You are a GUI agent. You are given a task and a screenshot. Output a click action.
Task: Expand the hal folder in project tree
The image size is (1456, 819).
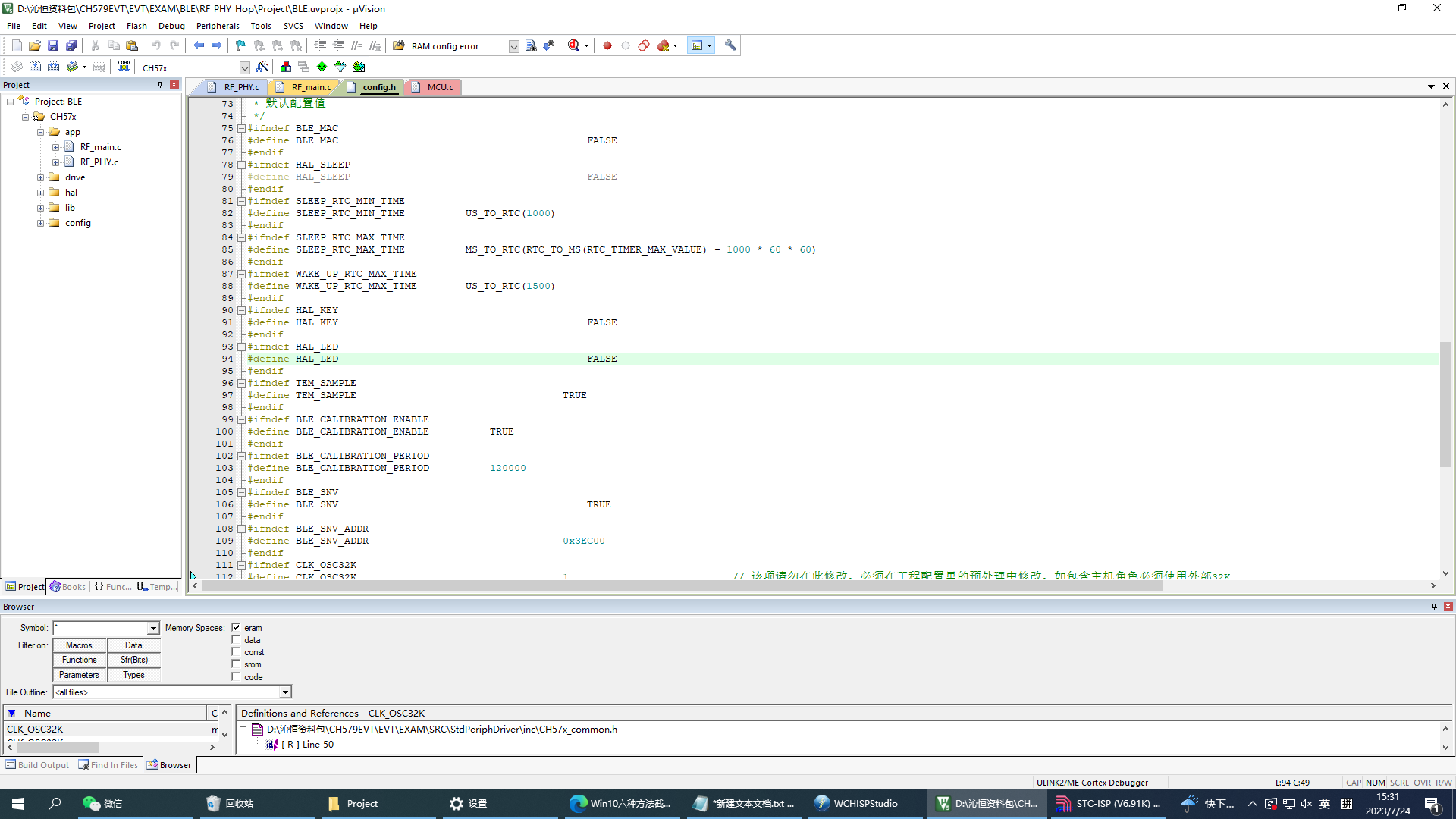click(41, 193)
